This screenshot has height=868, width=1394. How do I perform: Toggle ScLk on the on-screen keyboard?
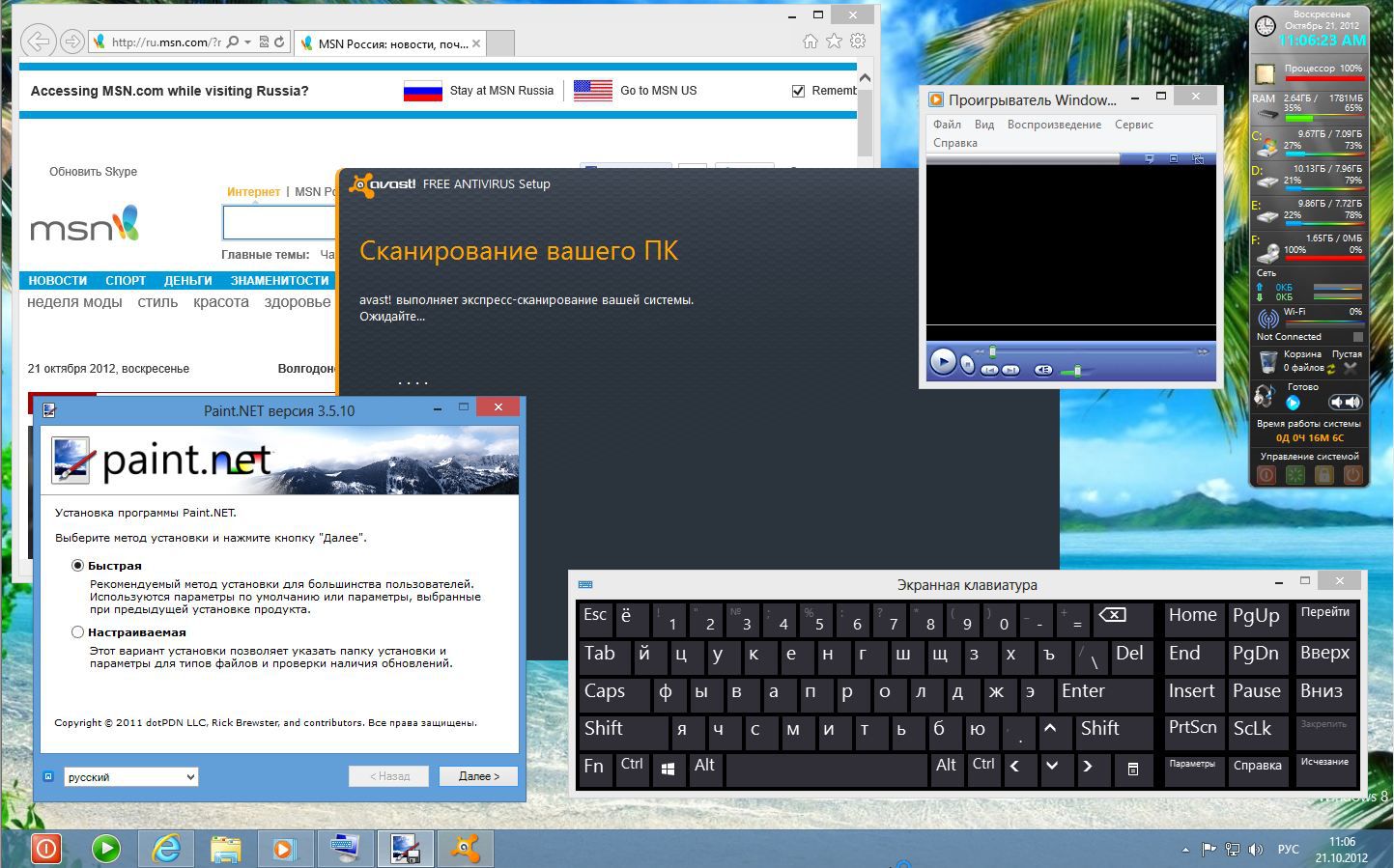coord(1259,731)
